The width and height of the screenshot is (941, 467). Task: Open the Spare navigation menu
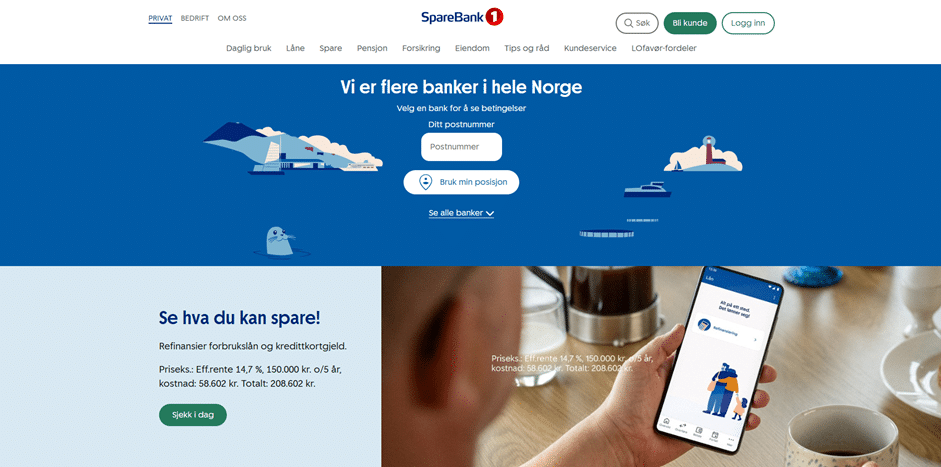(x=331, y=49)
